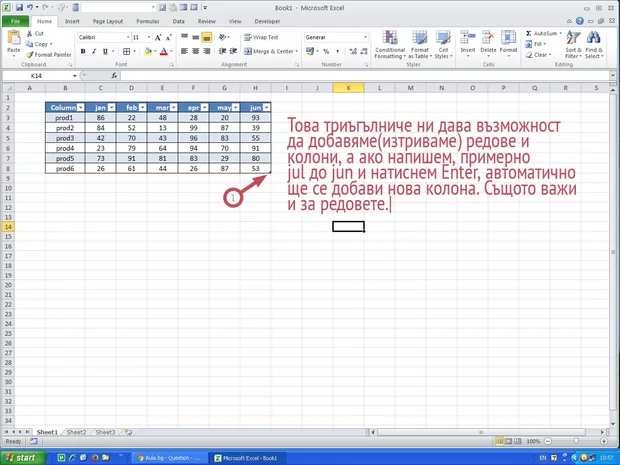Toggle Bold formatting
This screenshot has height=465, width=620.
coord(83,51)
